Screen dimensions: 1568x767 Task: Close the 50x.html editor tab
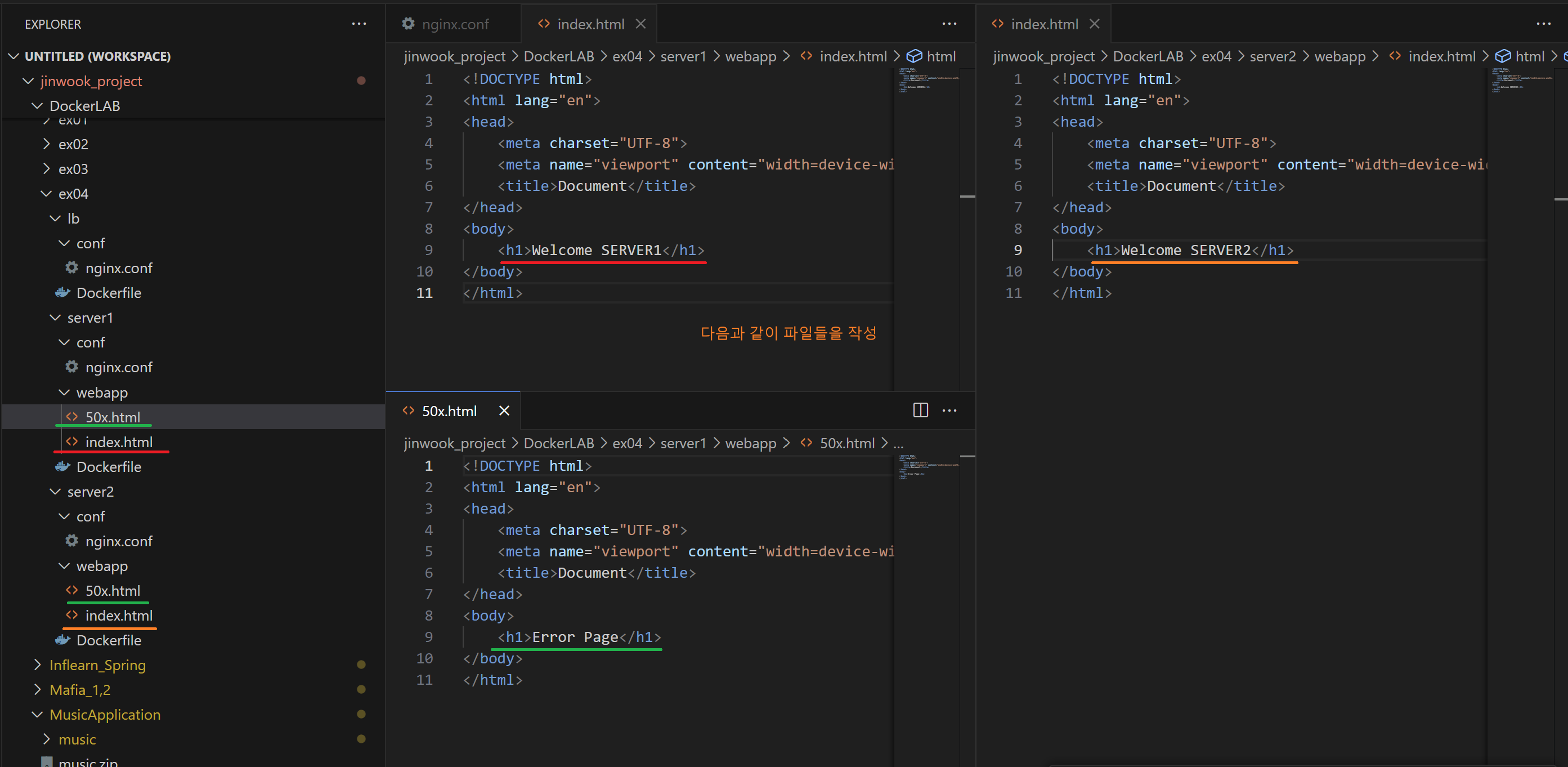504,411
